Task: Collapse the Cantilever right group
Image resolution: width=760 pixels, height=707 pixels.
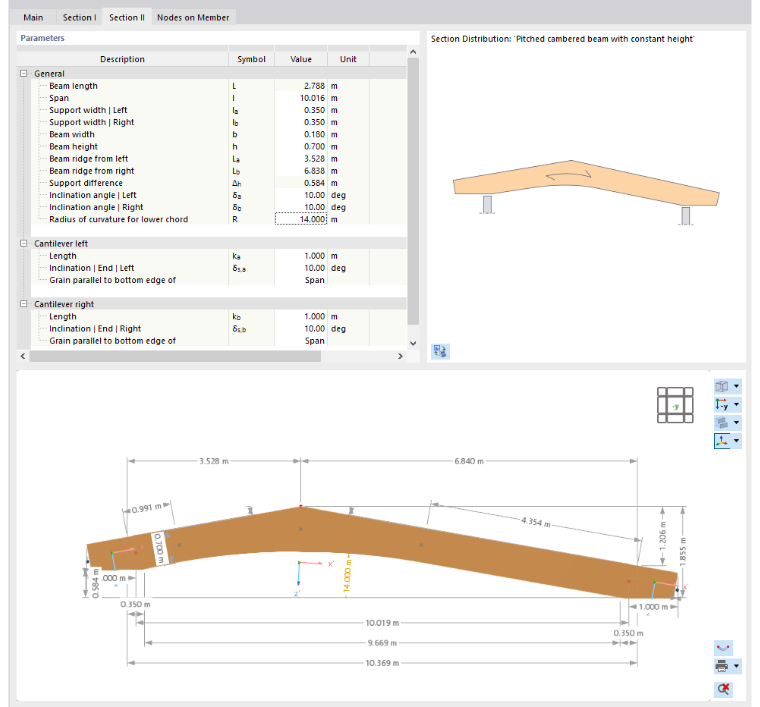Action: click(23, 304)
